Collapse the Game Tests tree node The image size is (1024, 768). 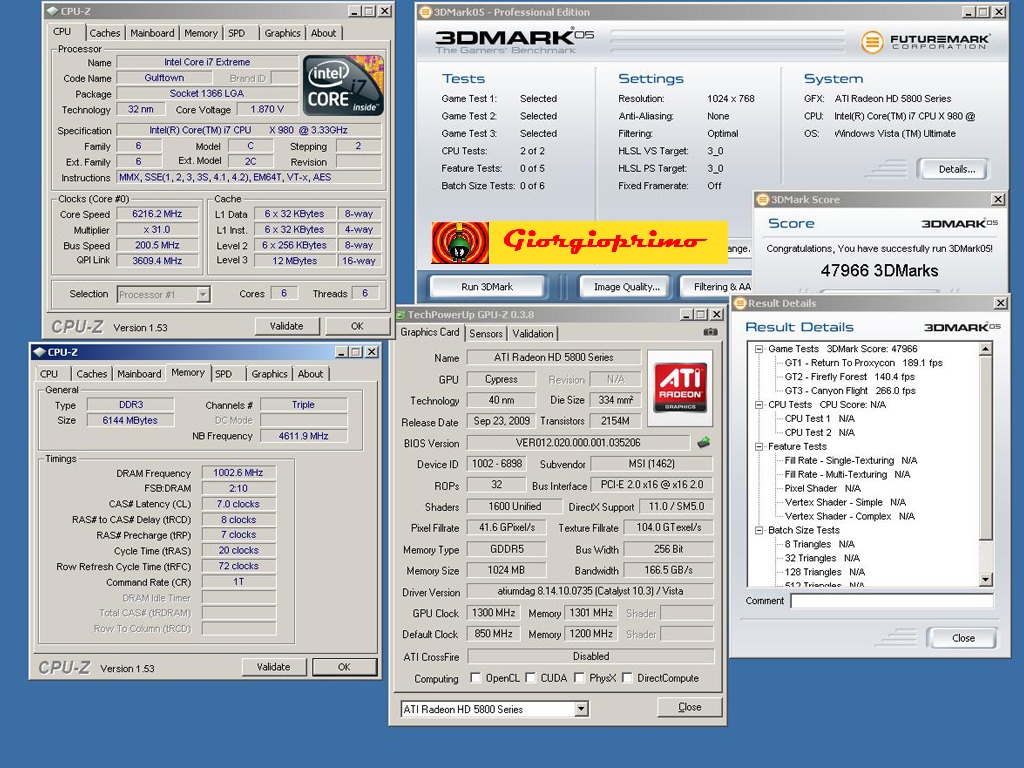coord(759,349)
